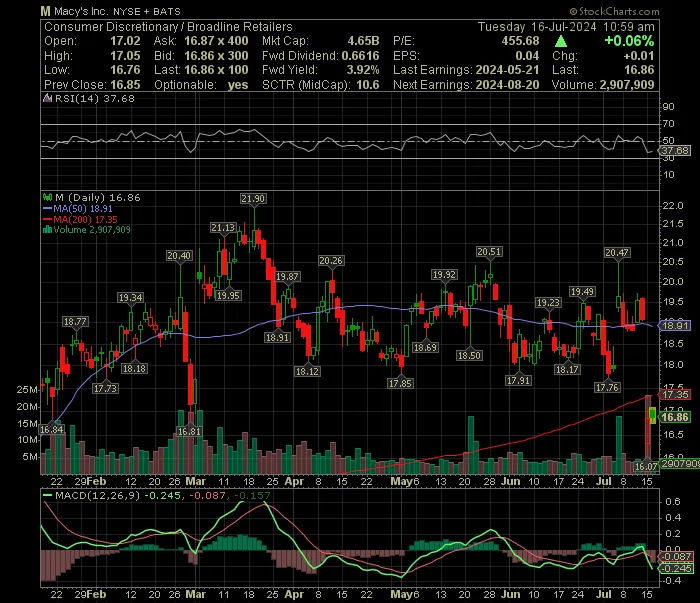
Task: Click the 21.13 price label on chart
Action: 223,228
